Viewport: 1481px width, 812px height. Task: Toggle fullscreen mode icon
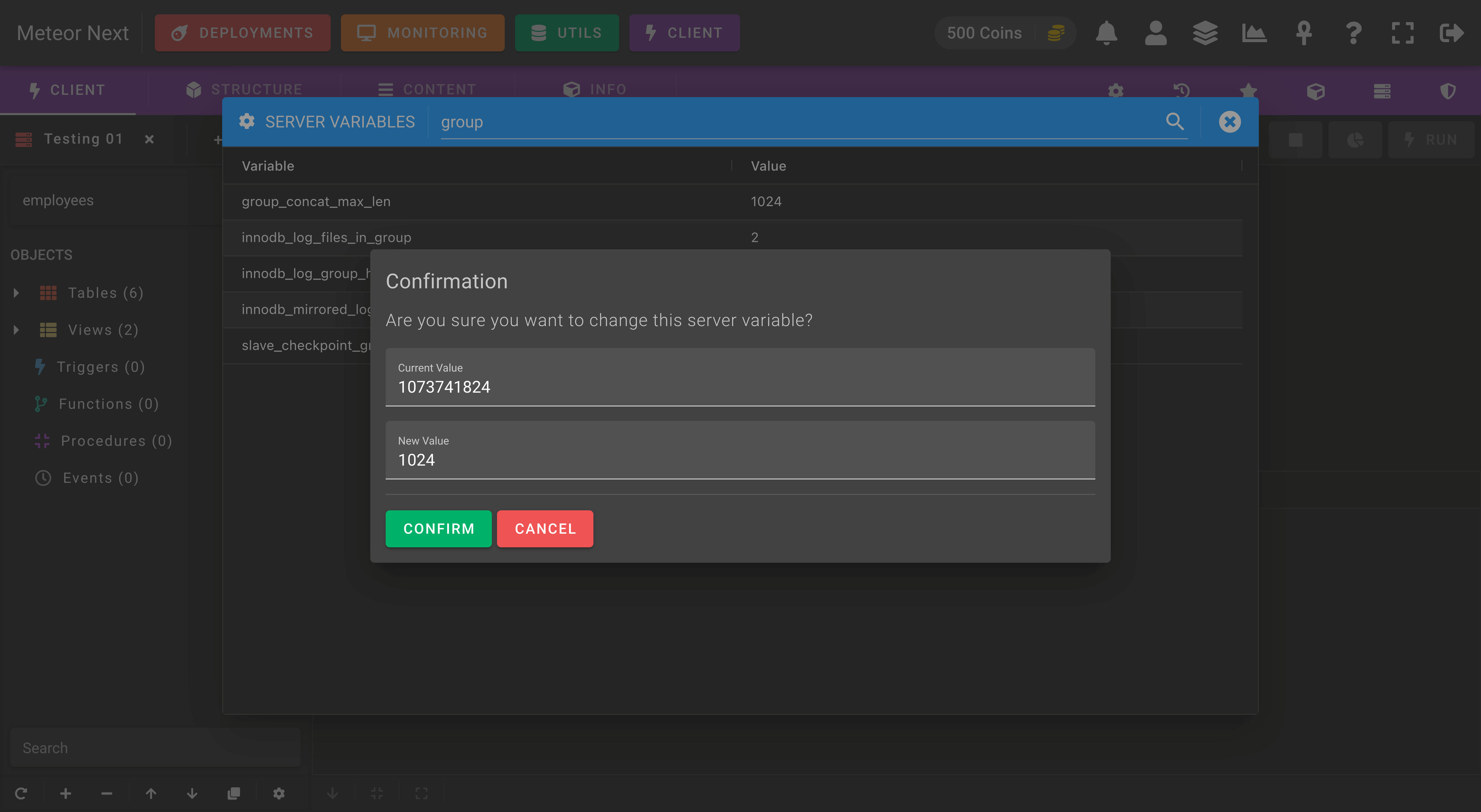pos(1403,33)
